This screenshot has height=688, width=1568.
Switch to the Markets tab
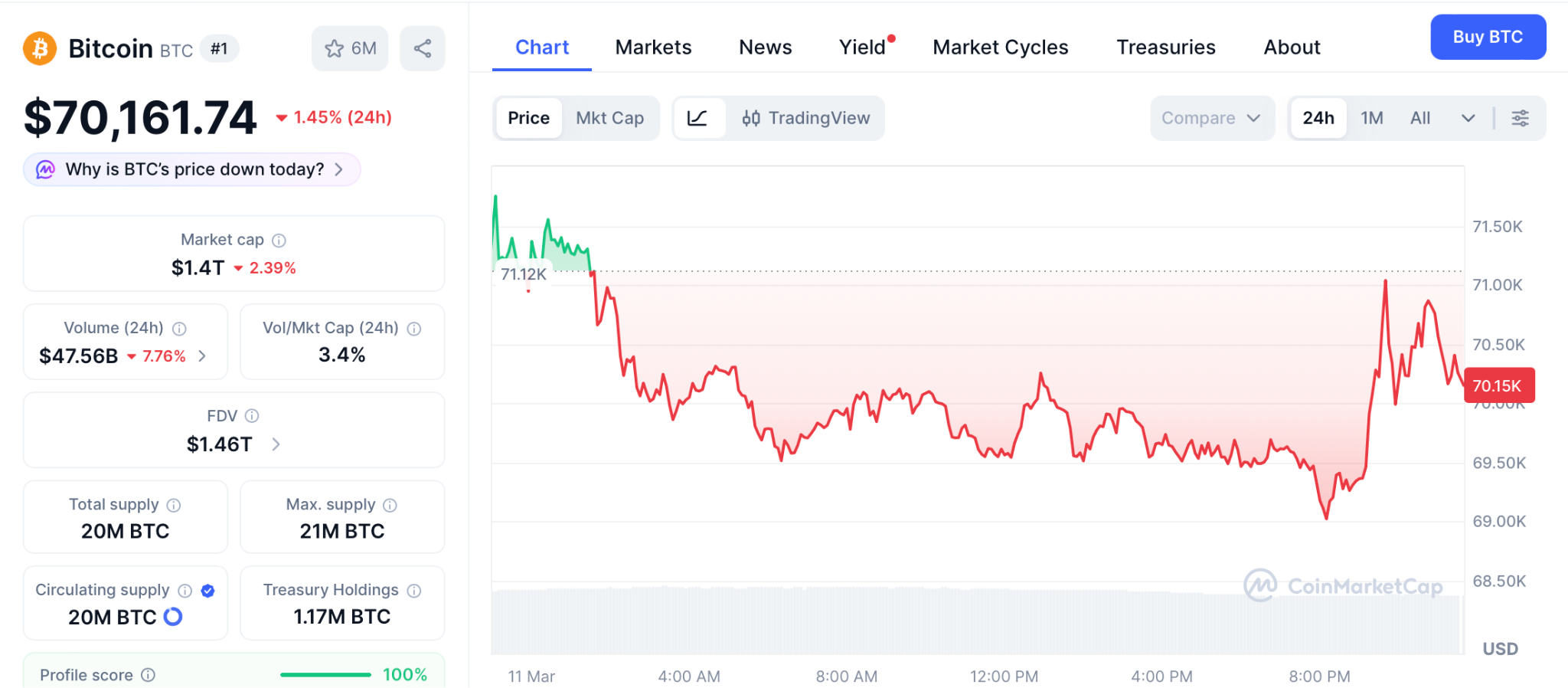pyautogui.click(x=653, y=48)
